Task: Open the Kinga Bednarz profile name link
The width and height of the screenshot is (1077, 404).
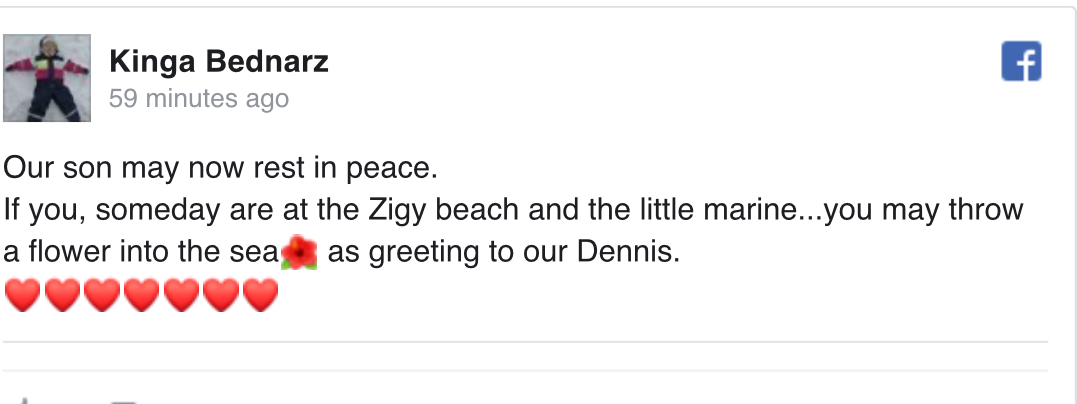Action: [218, 63]
